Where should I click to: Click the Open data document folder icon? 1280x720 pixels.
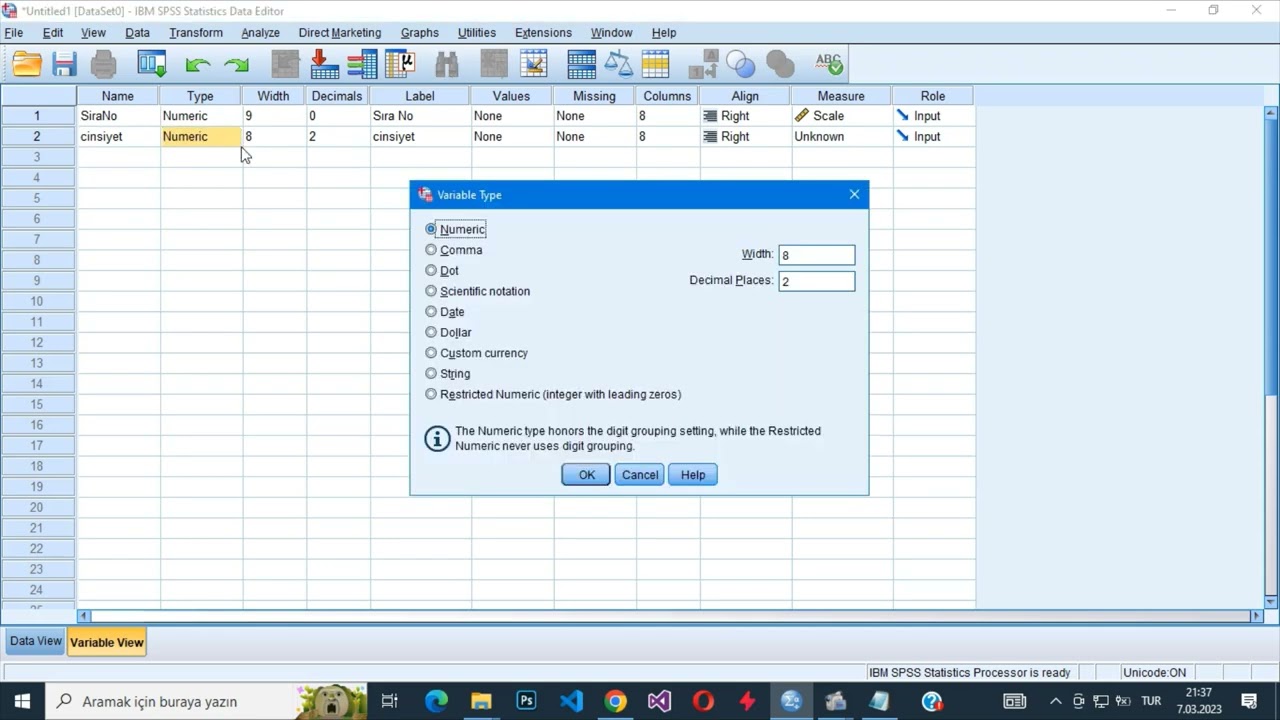pos(27,65)
